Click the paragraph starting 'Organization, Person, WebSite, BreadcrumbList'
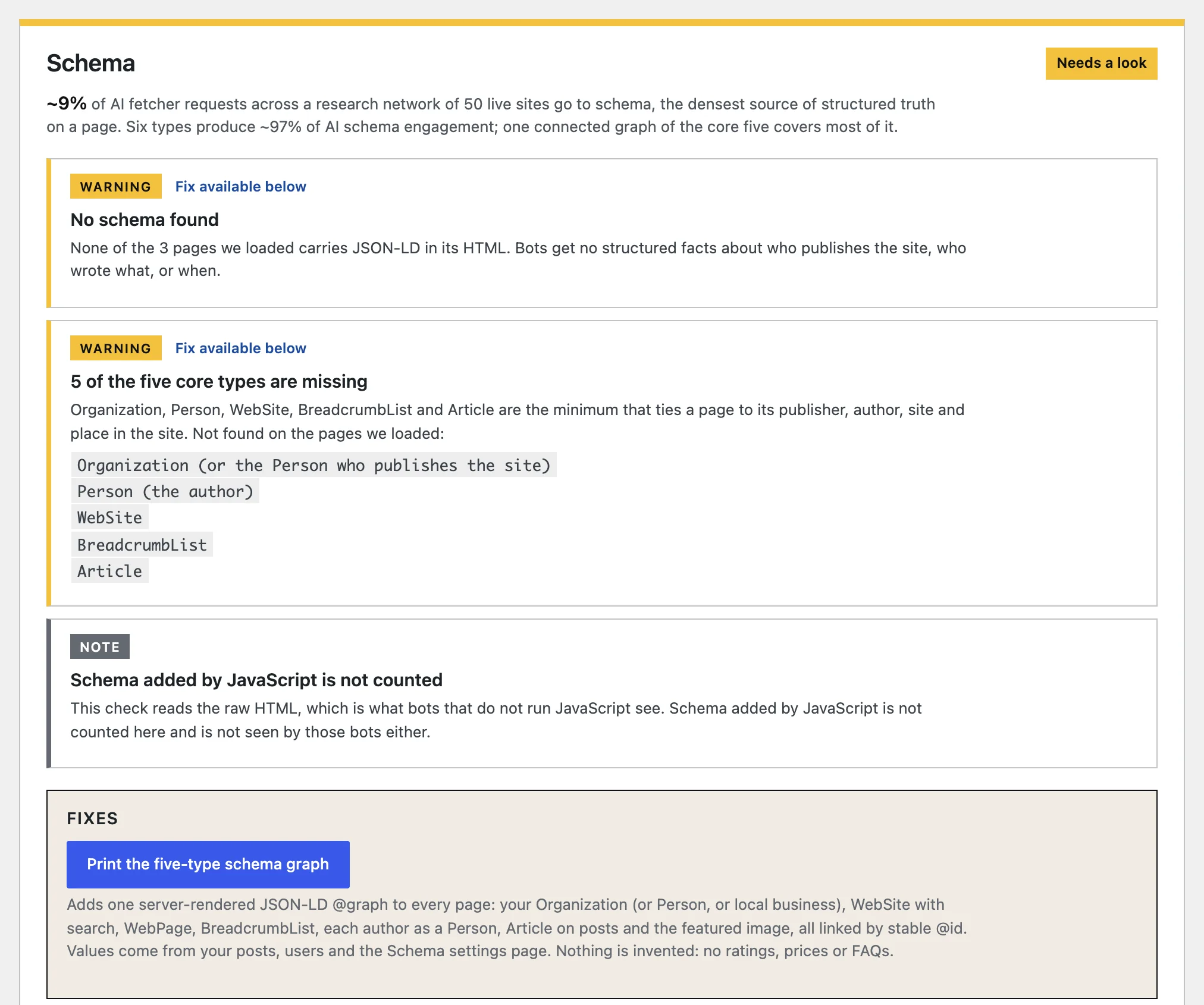This screenshot has width=1204, height=1005. (x=518, y=421)
